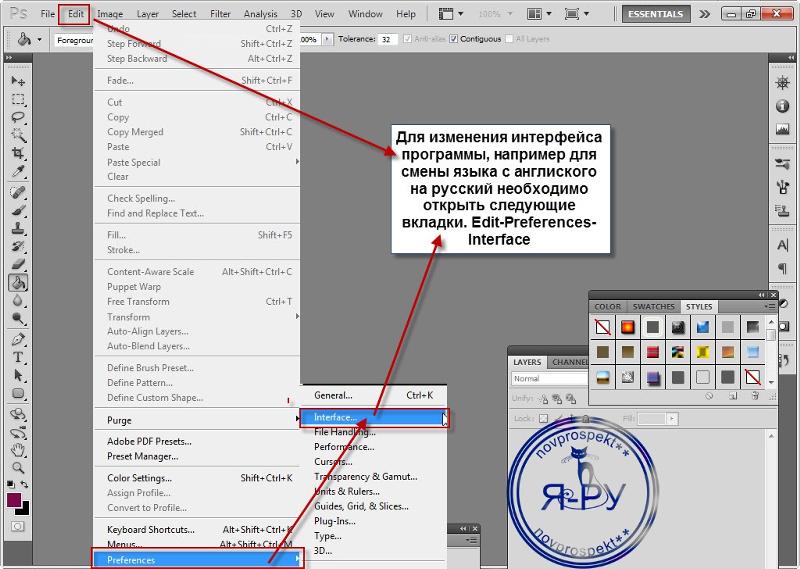The width and height of the screenshot is (800, 569).
Task: Switch to the Color tab
Action: point(608,306)
